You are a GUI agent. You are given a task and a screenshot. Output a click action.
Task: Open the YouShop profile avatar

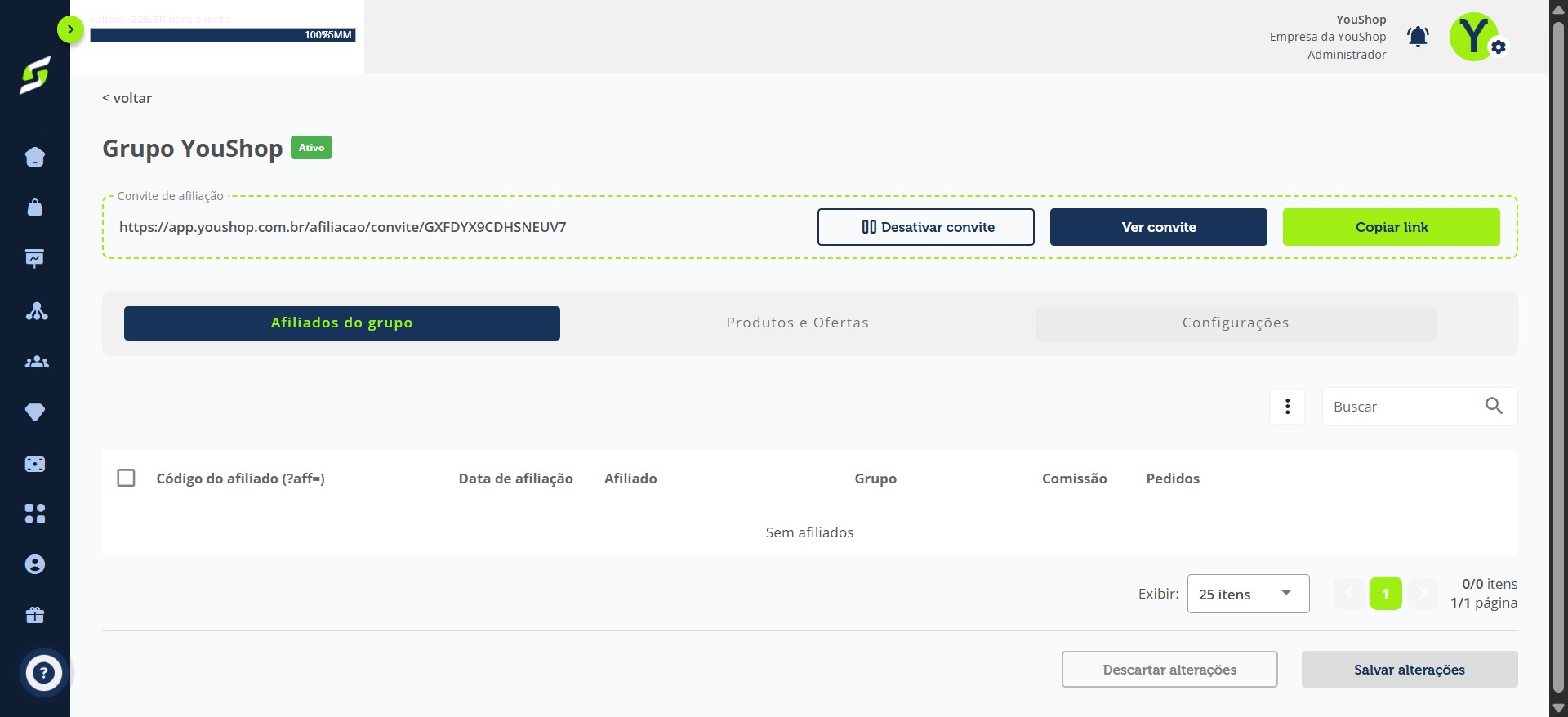(1475, 37)
